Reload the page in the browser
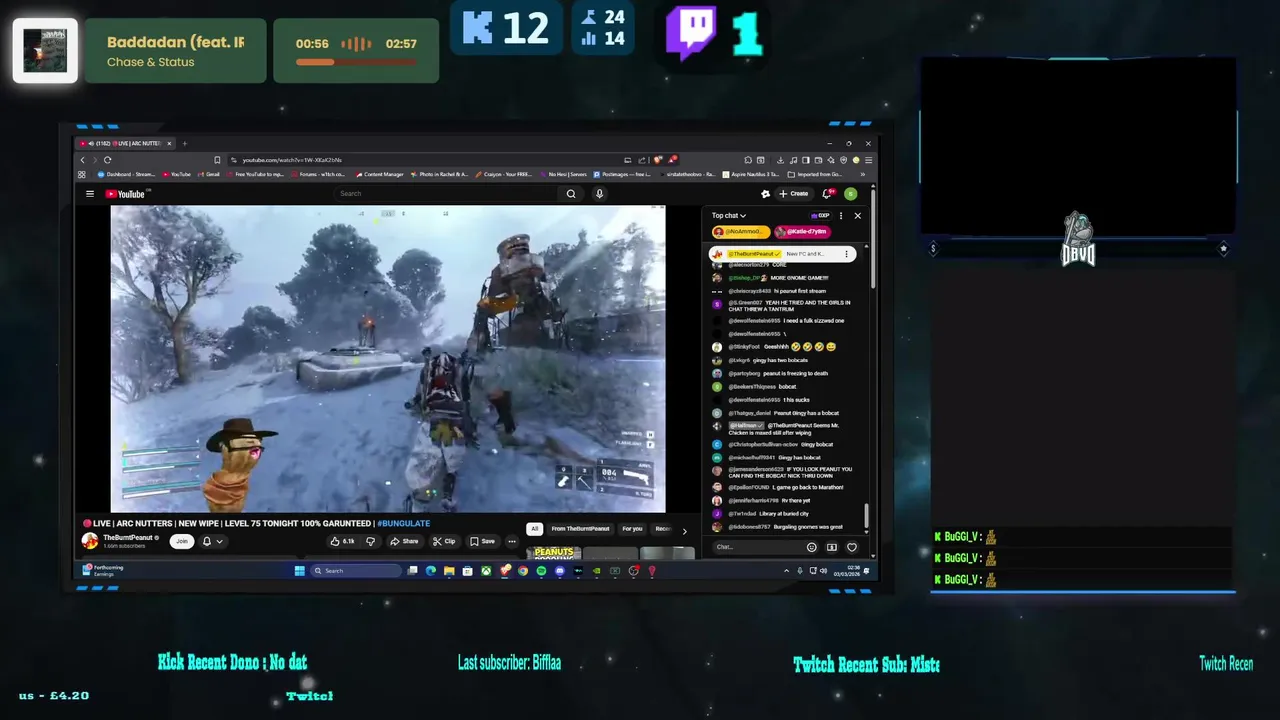Viewport: 1280px width, 720px height. 107,160
